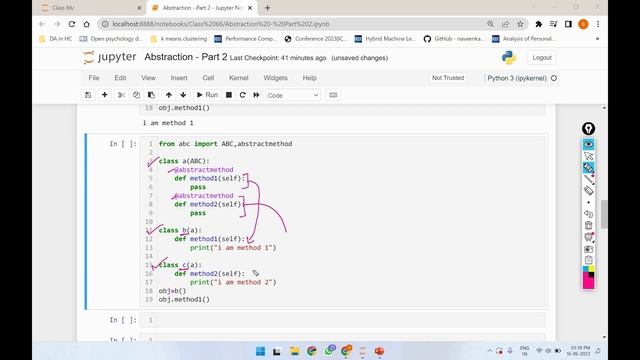Rename notebook via Abstraction - Part 2 title

pos(186,57)
